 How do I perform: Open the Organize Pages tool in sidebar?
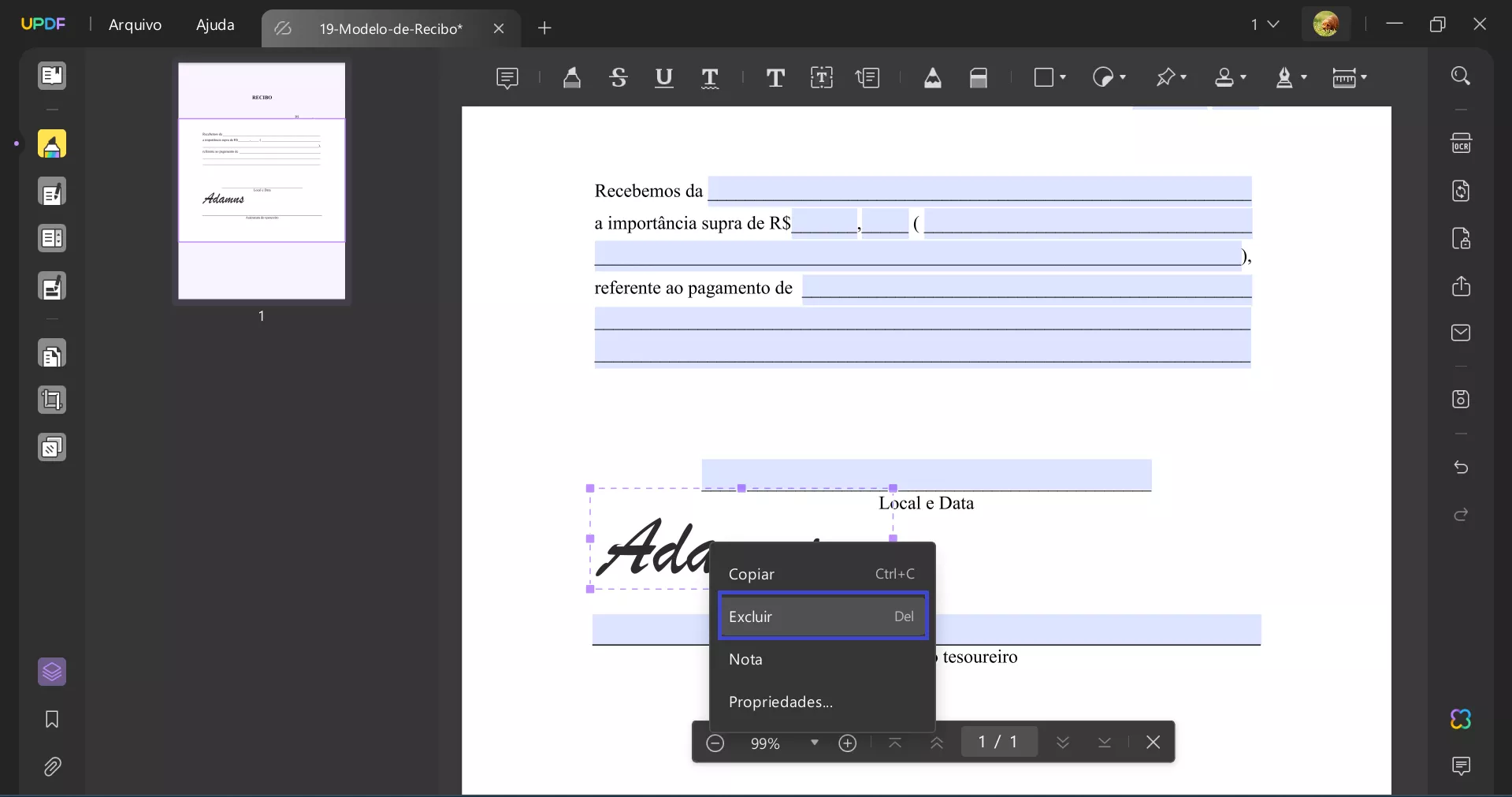point(52,238)
